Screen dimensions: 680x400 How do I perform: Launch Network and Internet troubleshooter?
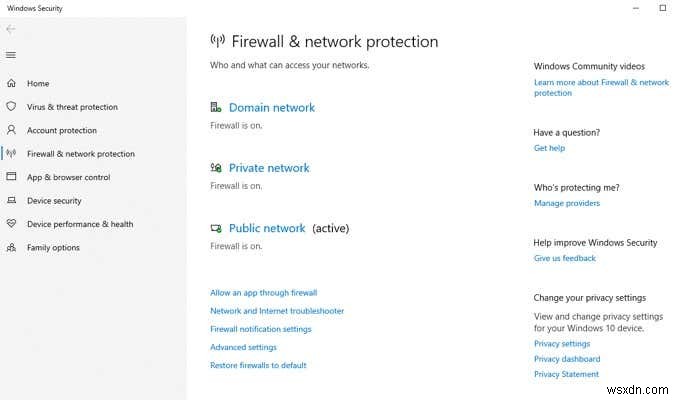click(x=277, y=311)
